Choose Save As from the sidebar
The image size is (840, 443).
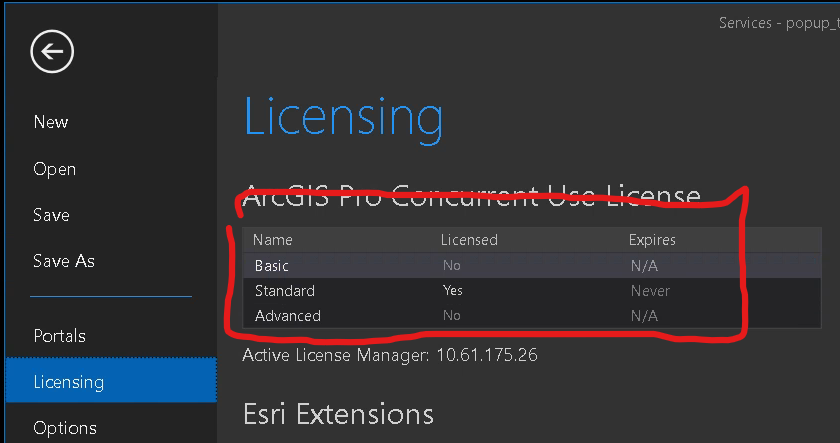point(64,261)
